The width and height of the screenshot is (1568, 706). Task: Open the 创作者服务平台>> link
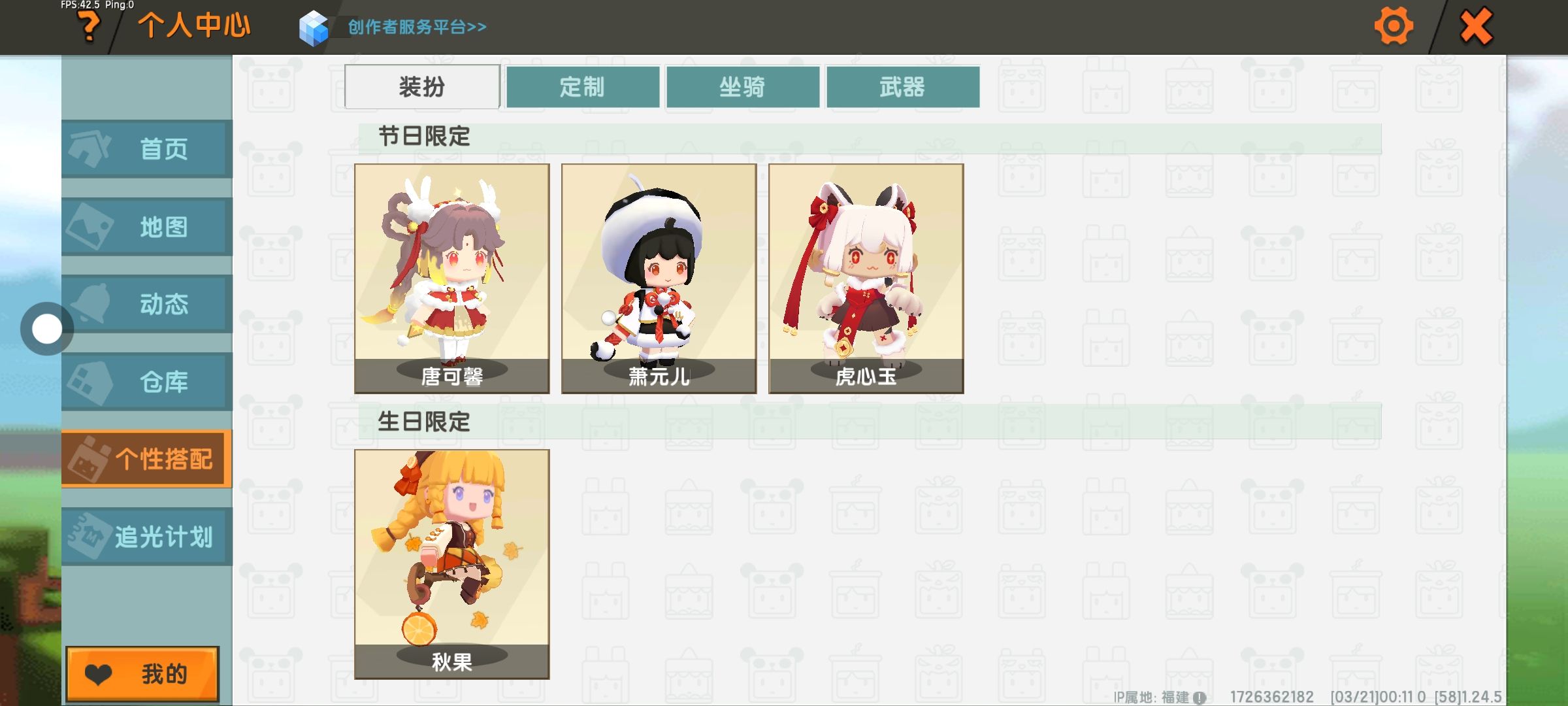417,27
